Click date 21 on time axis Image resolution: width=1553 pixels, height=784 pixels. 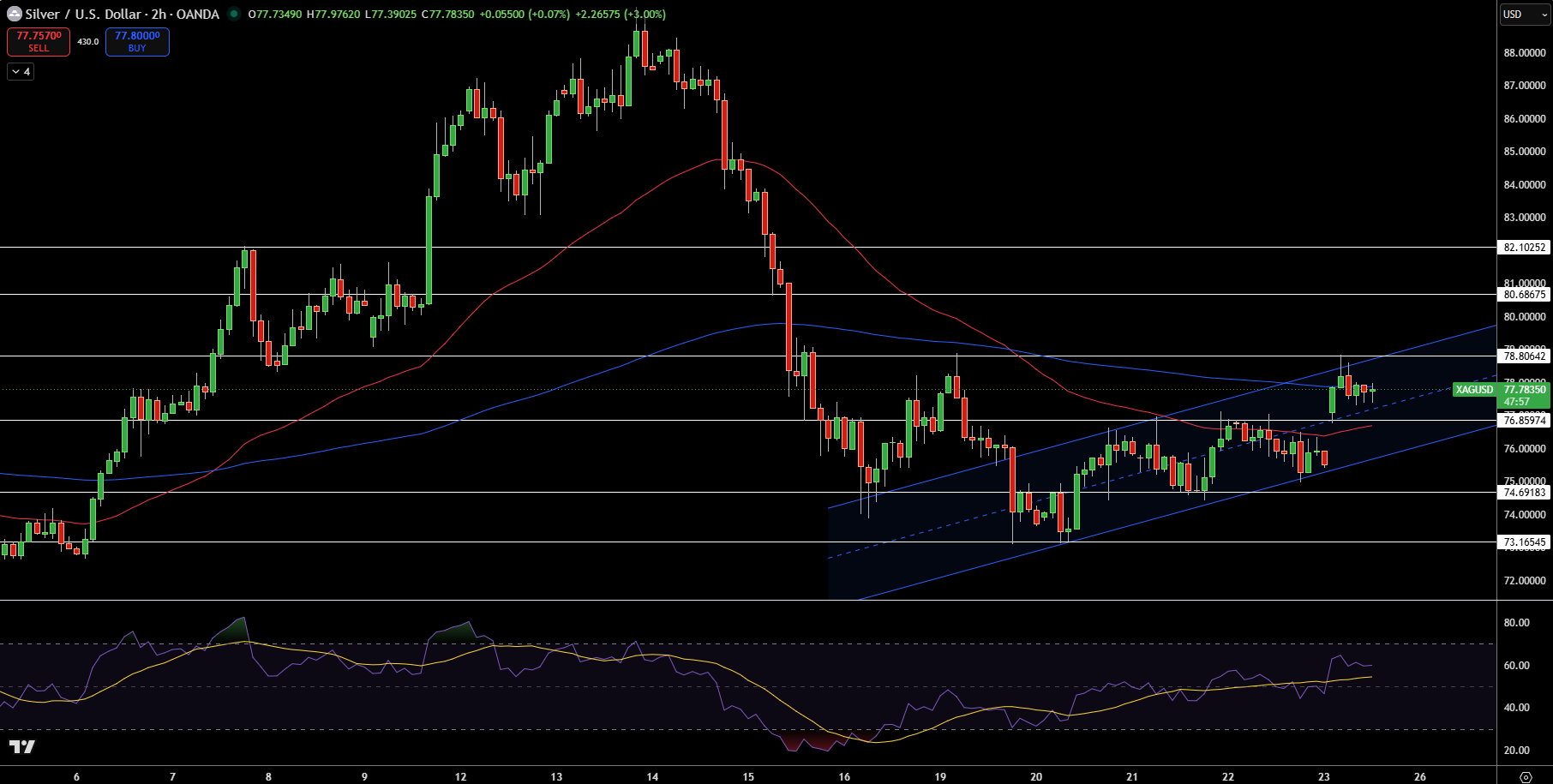pyautogui.click(x=1132, y=777)
